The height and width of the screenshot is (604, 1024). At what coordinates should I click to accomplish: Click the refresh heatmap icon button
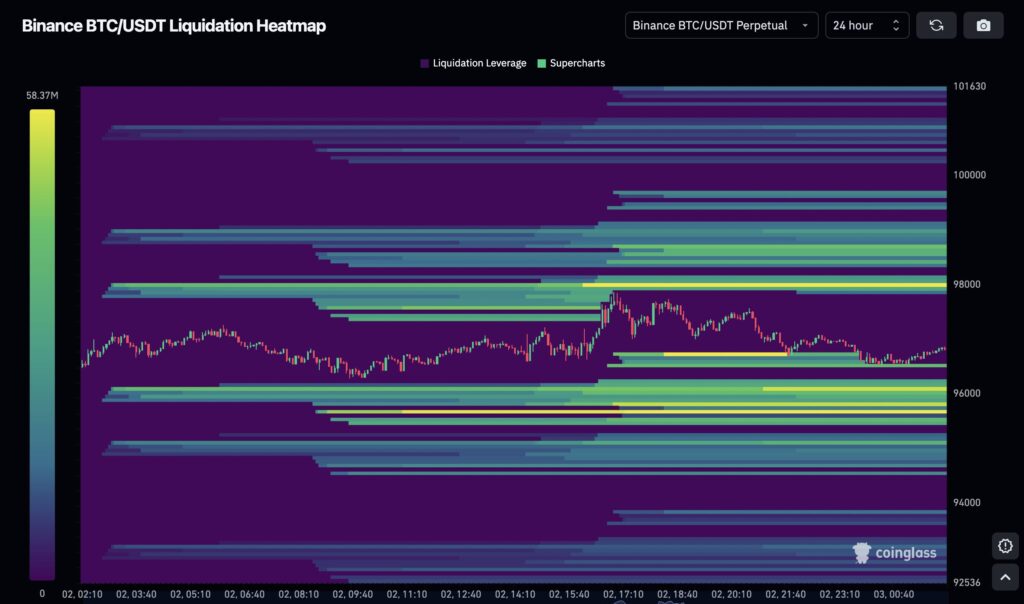[936, 25]
